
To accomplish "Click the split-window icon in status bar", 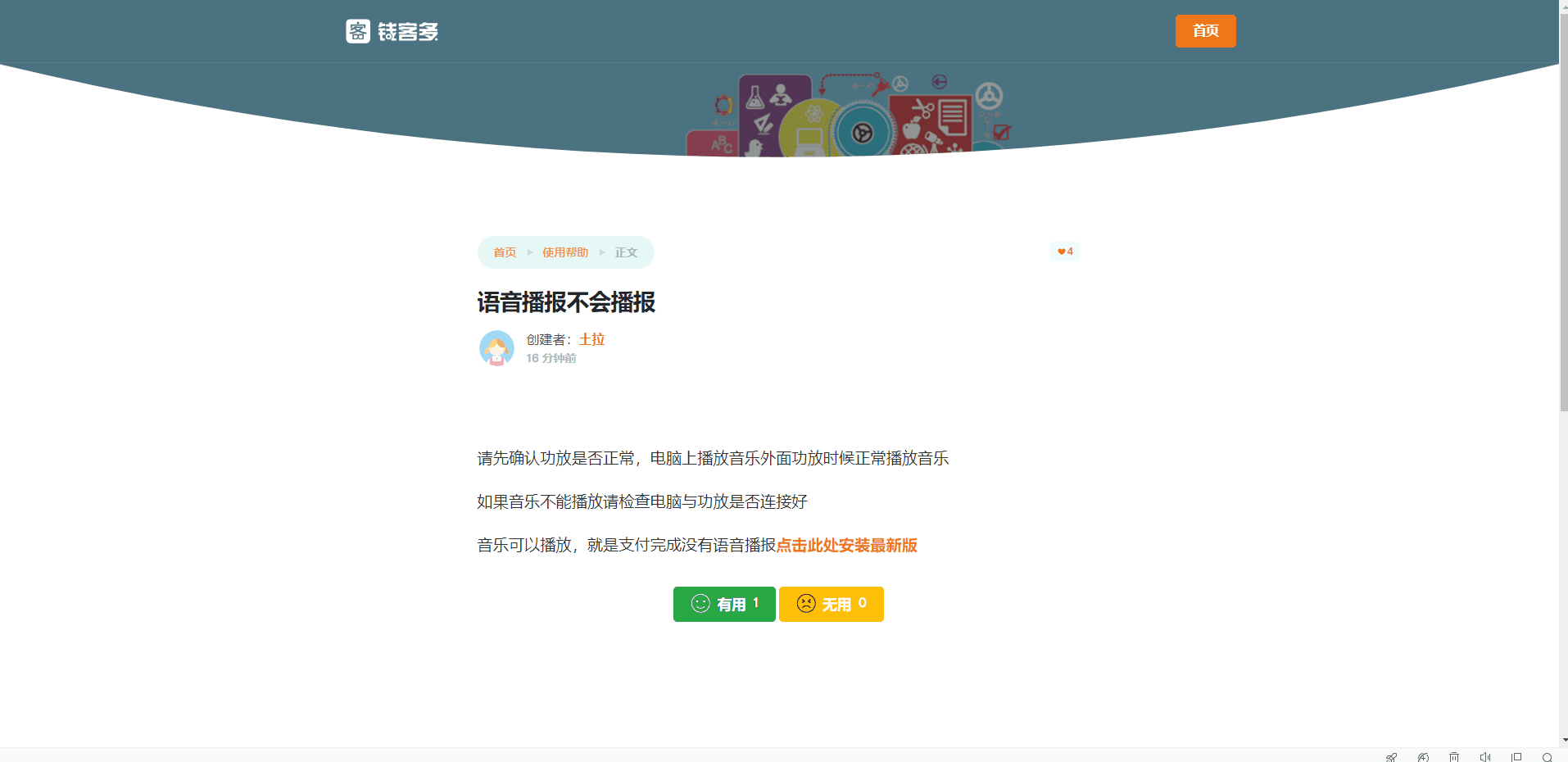I will (1516, 757).
